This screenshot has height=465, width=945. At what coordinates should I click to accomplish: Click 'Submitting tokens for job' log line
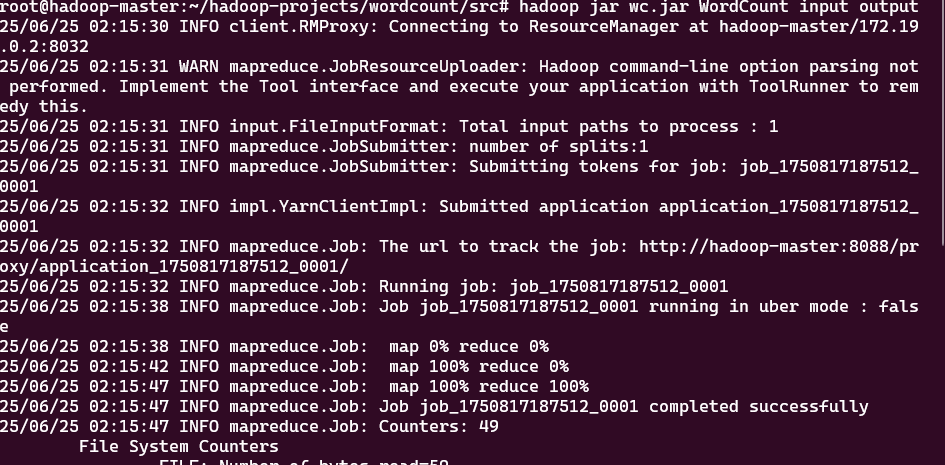pyautogui.click(x=459, y=176)
